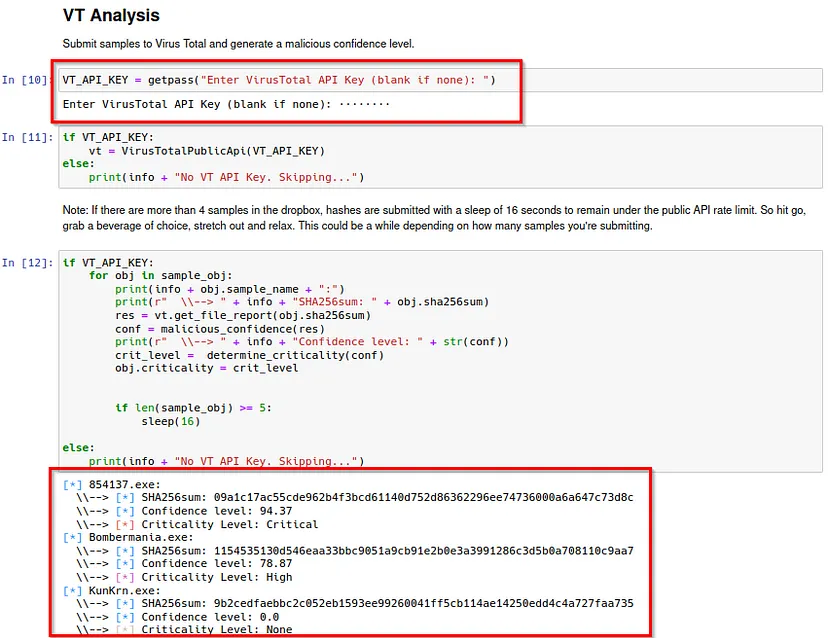828x638 pixels.
Task: Select the In [12] cell prompt
Action: pyautogui.click(x=25, y=263)
